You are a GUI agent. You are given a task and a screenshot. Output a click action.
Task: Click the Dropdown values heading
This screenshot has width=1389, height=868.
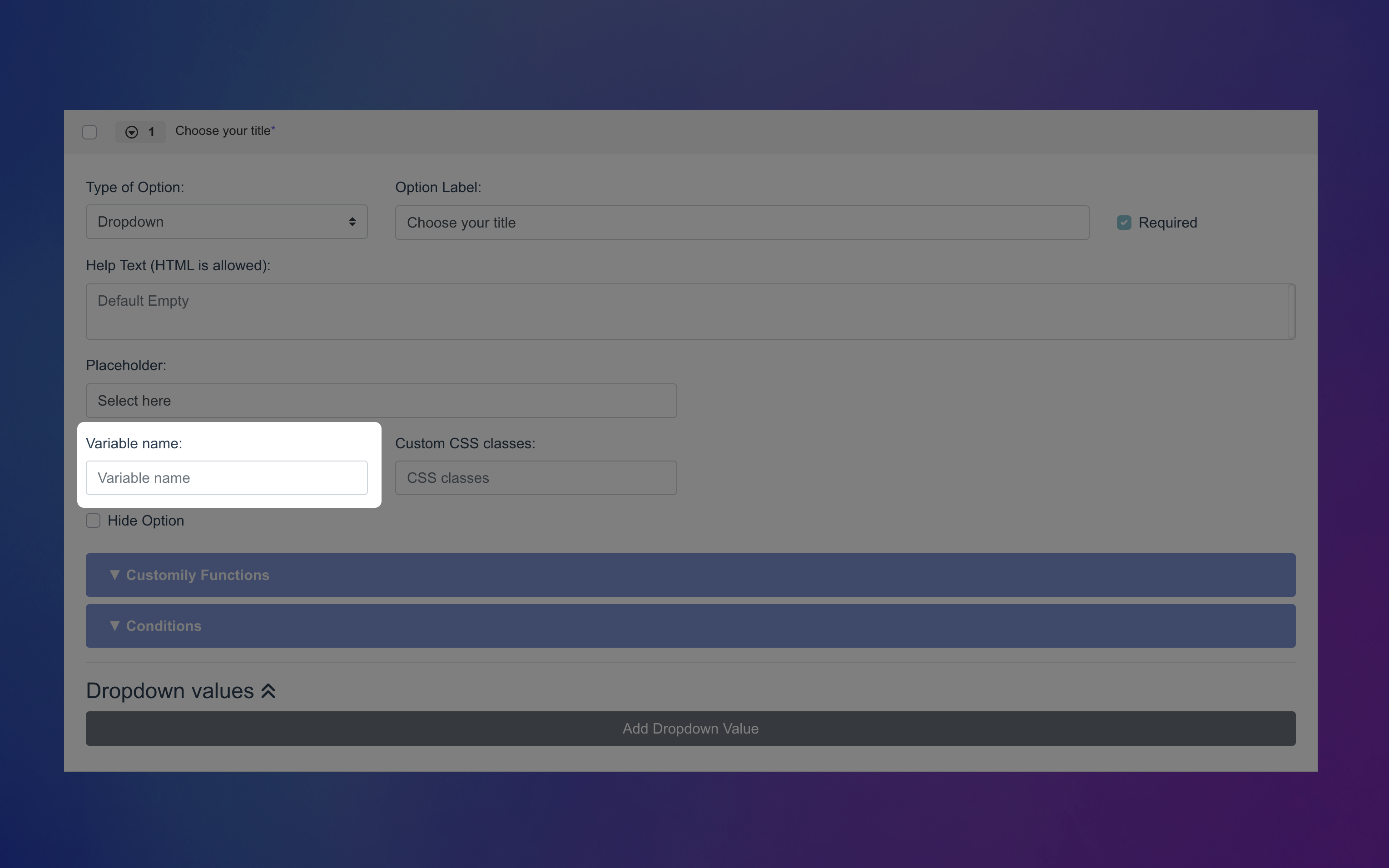coord(169,690)
